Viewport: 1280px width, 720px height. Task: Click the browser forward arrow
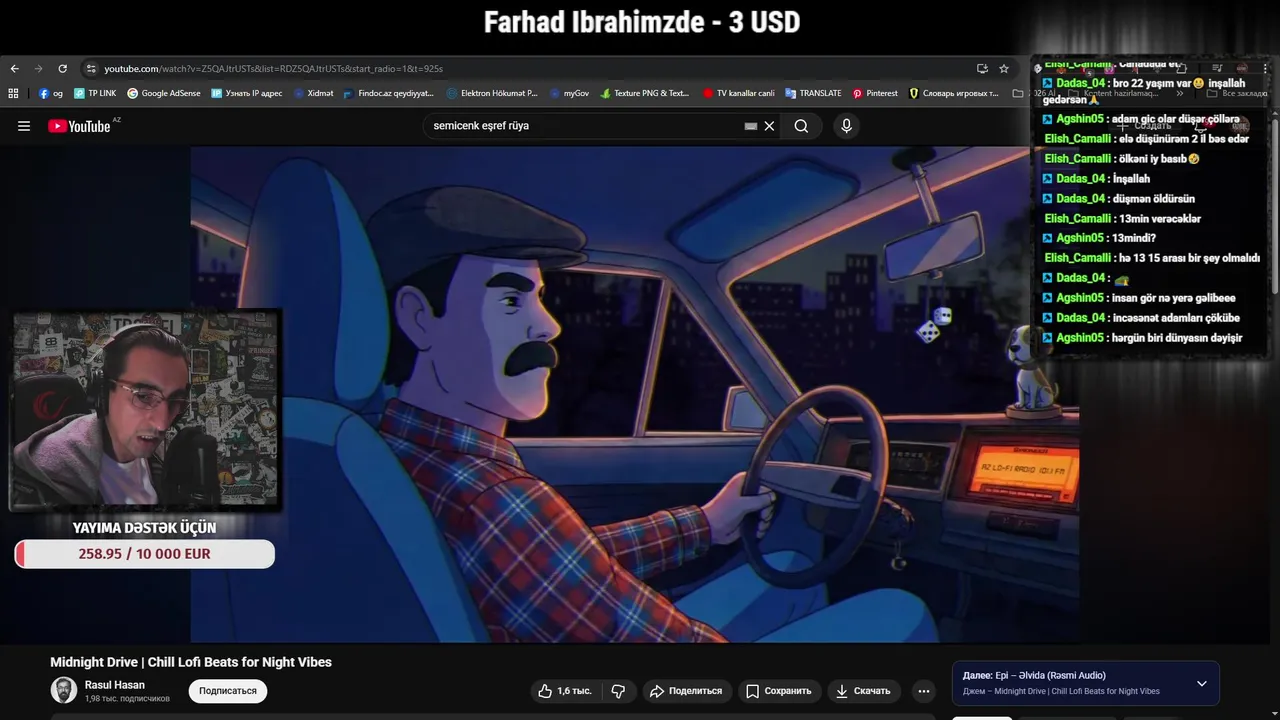(38, 69)
